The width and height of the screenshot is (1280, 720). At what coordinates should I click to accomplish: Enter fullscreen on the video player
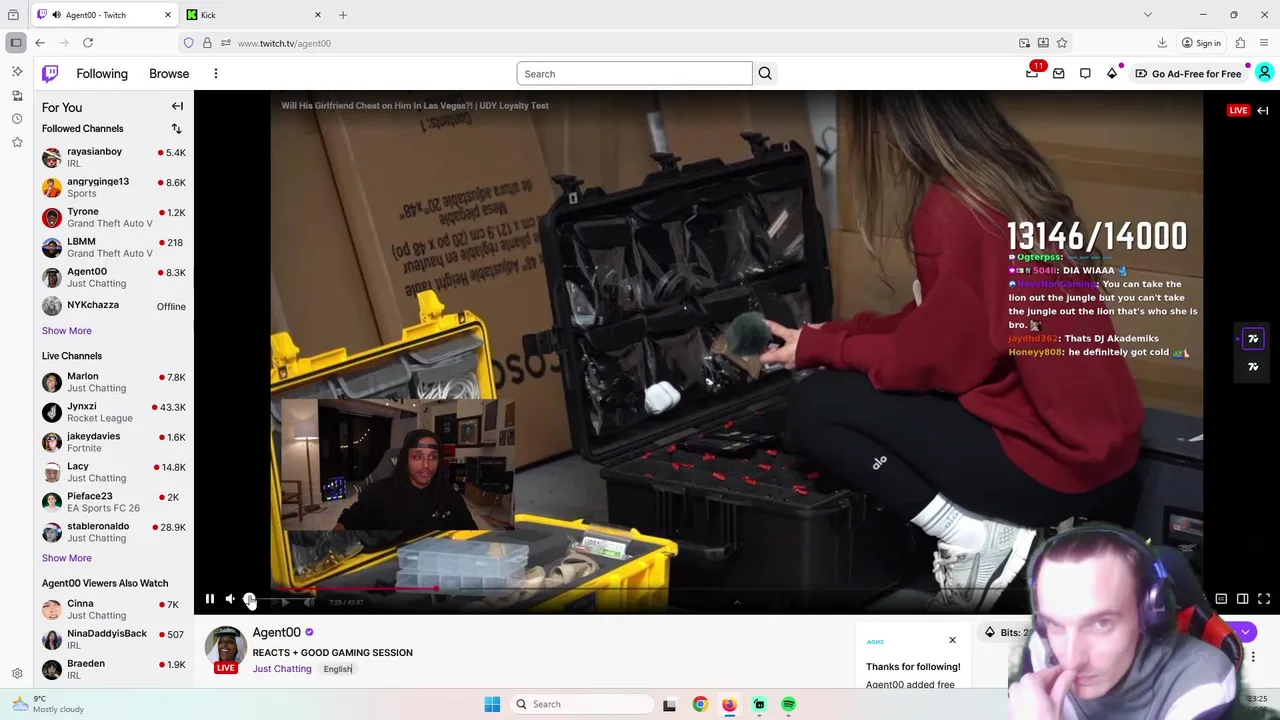(1264, 599)
